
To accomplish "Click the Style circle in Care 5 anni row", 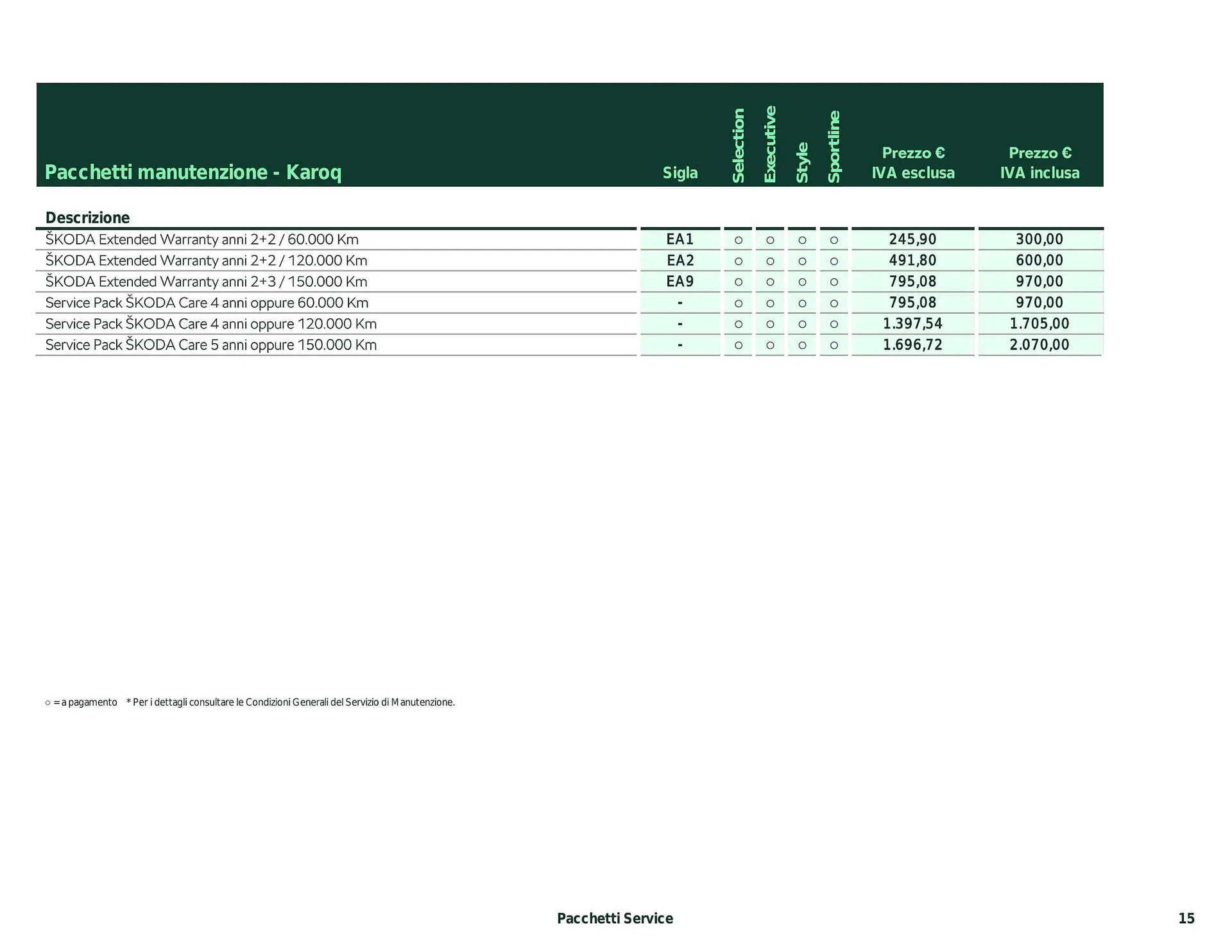I will 801,346.
